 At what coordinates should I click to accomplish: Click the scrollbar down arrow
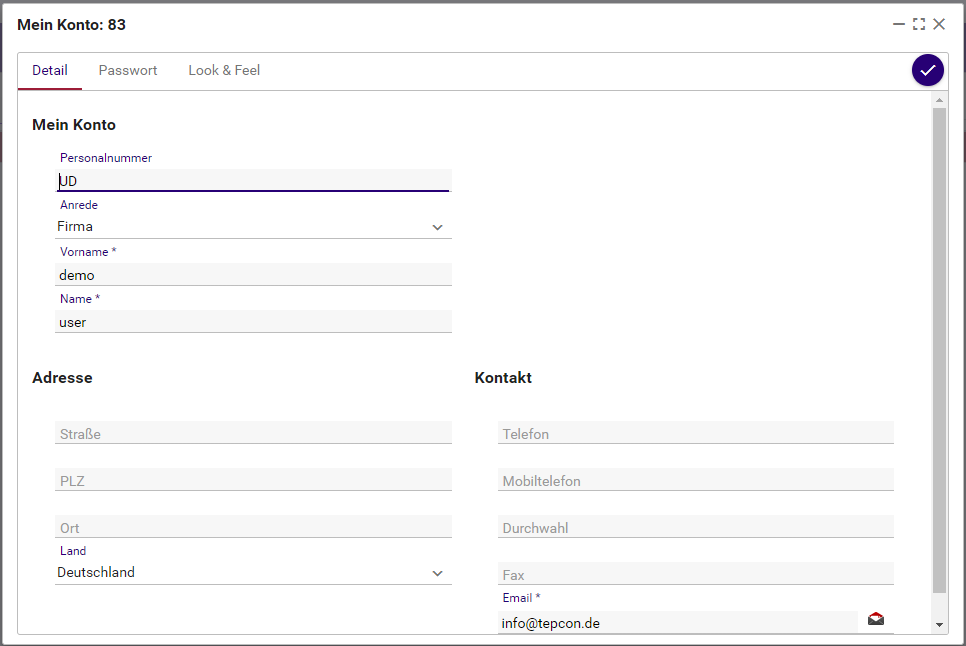click(x=939, y=624)
